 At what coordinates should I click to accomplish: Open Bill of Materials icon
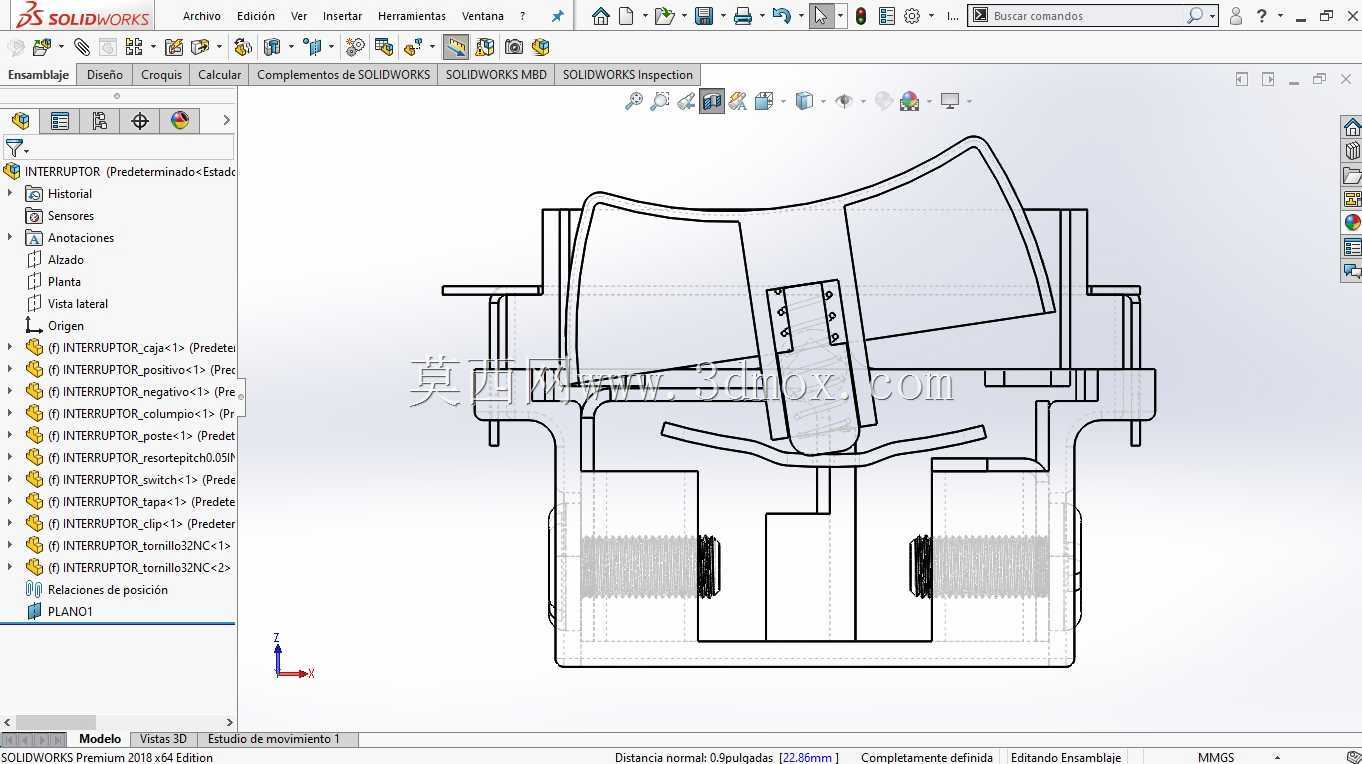pos(383,47)
